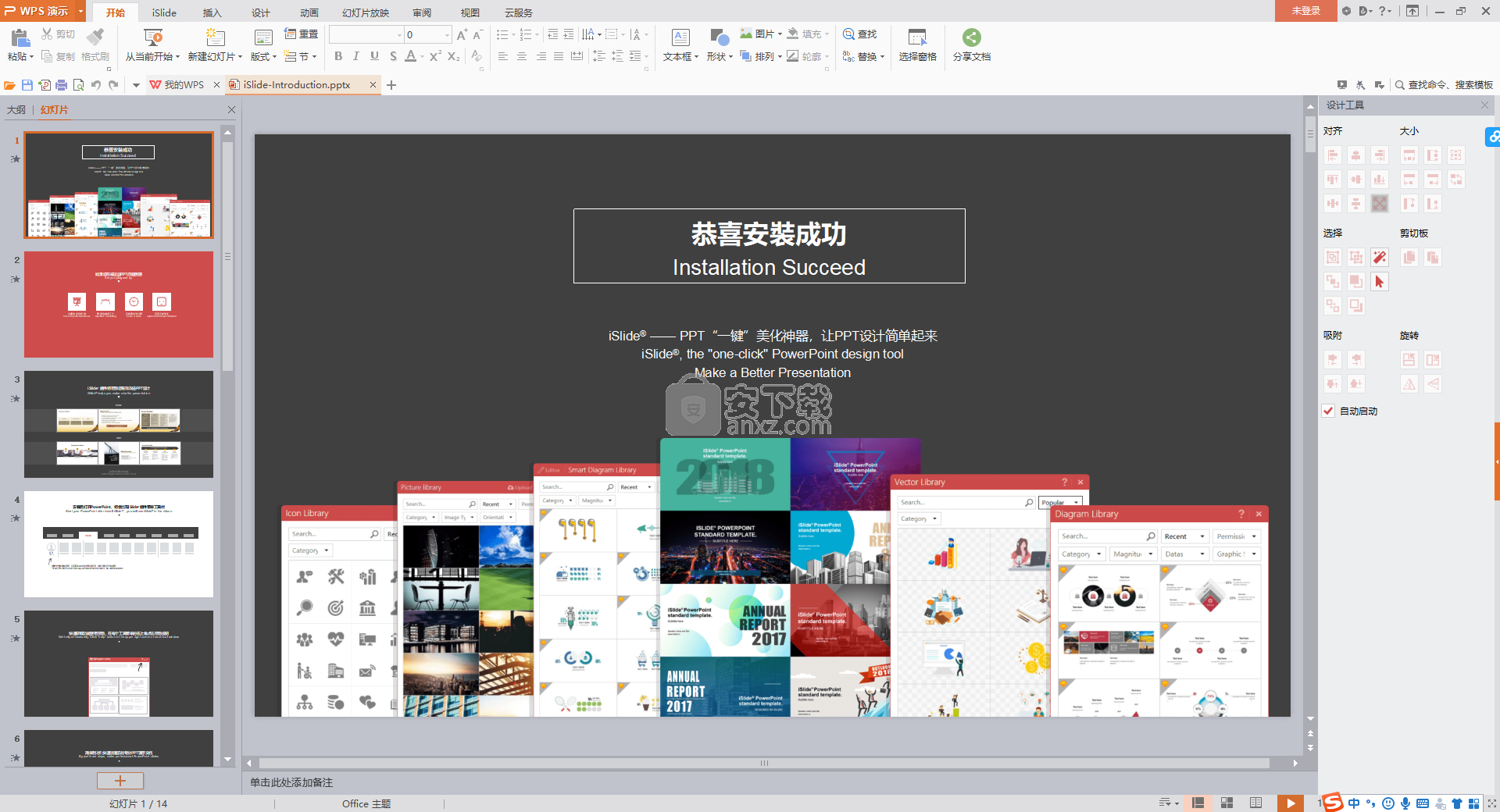Open the font color dropdown arrow
Image resolution: width=1500 pixels, height=812 pixels.
click(x=422, y=56)
